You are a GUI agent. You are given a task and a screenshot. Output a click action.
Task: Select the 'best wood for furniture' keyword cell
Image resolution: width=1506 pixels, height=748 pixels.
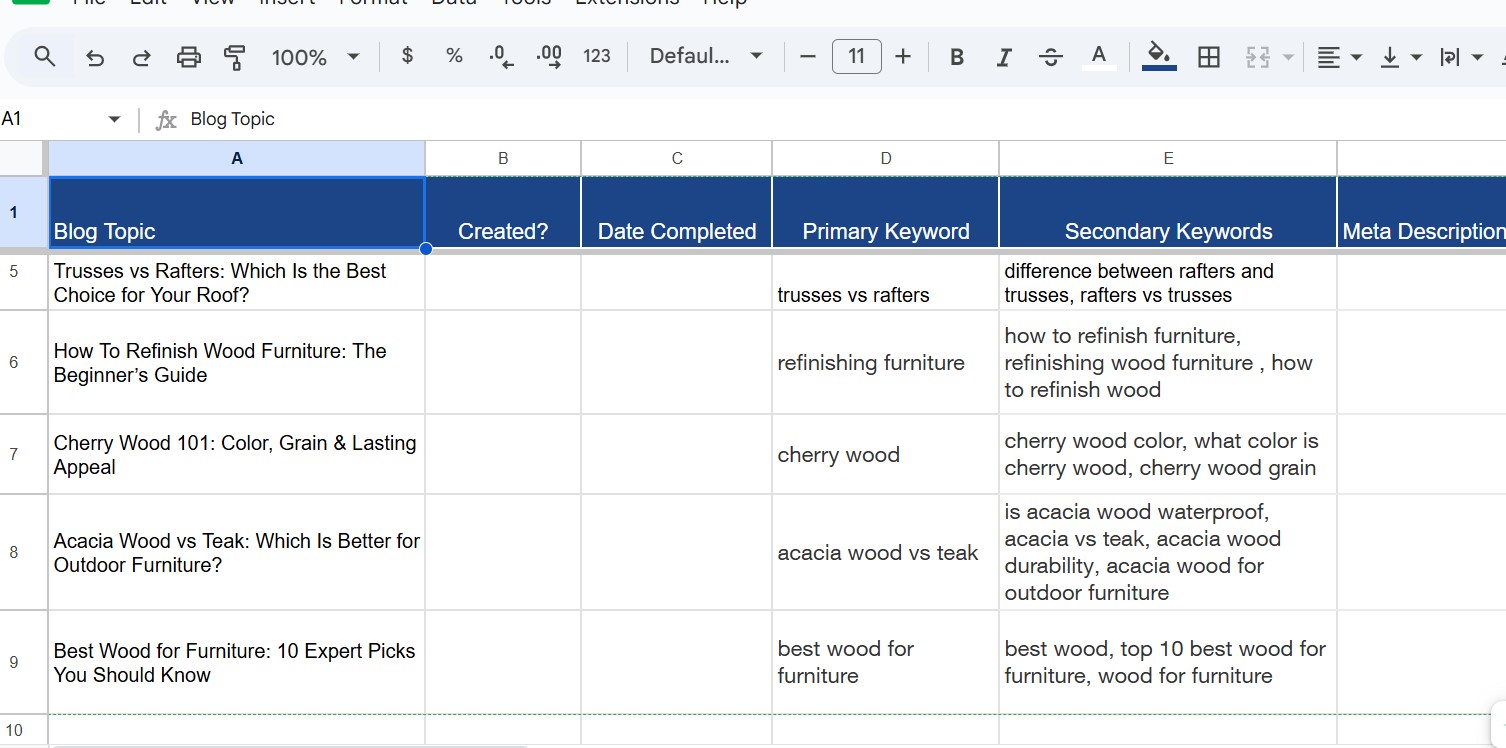[x=886, y=662]
